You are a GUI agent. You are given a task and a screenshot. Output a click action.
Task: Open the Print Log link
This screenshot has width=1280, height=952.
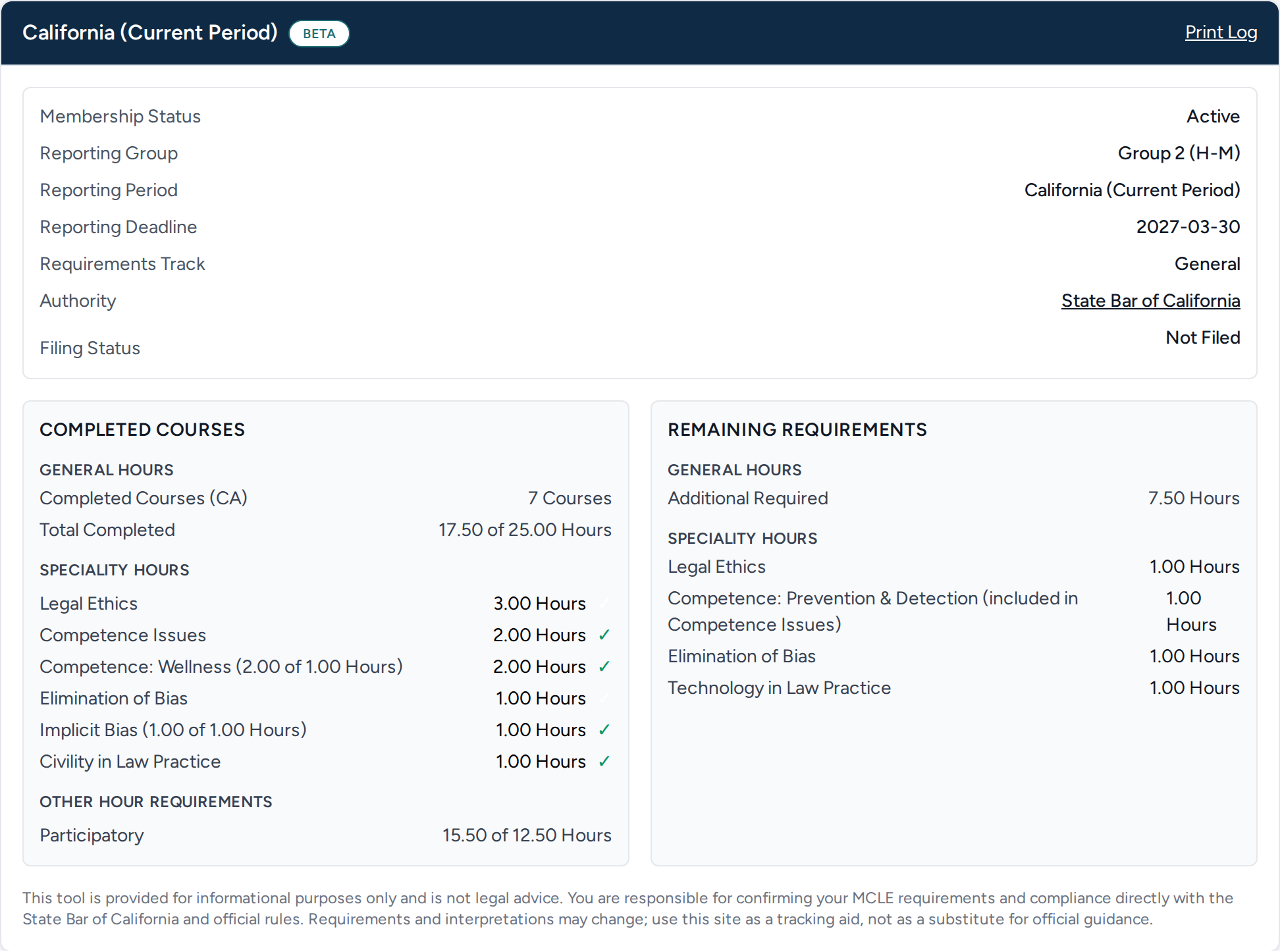coord(1221,32)
